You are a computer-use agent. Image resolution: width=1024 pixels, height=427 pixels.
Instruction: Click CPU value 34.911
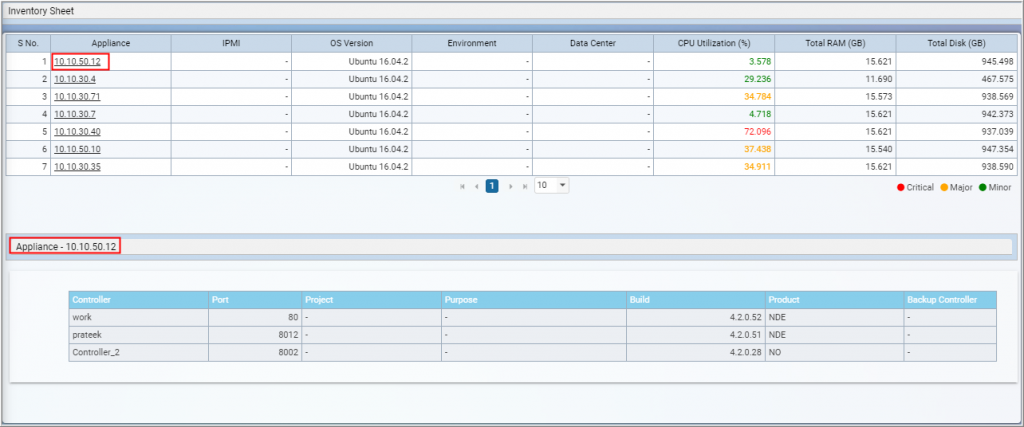pos(758,167)
